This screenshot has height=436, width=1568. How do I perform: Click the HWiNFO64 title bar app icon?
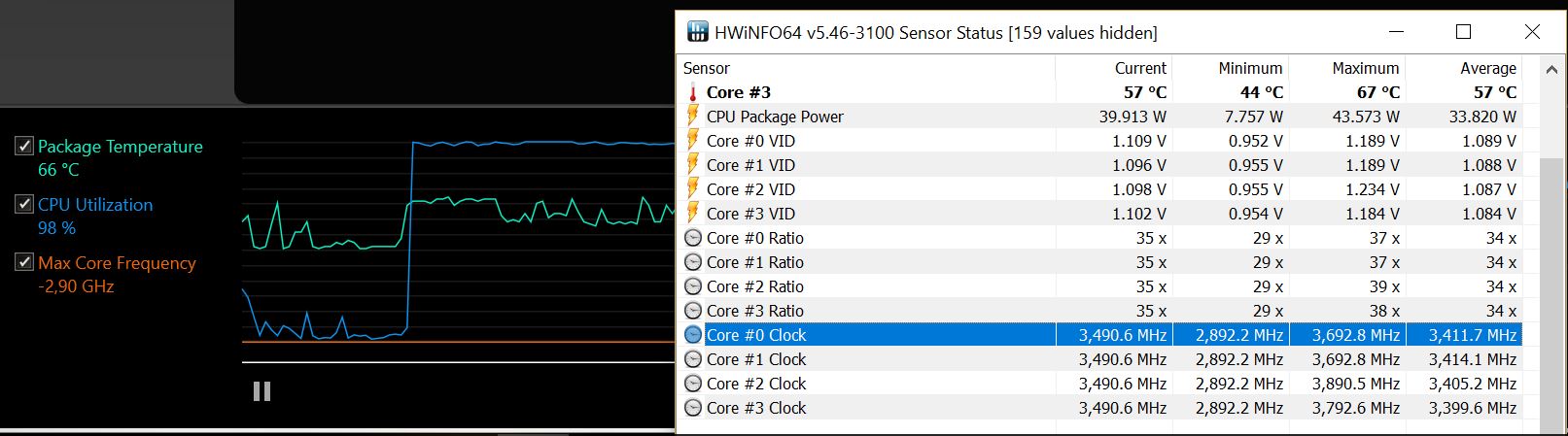click(698, 32)
